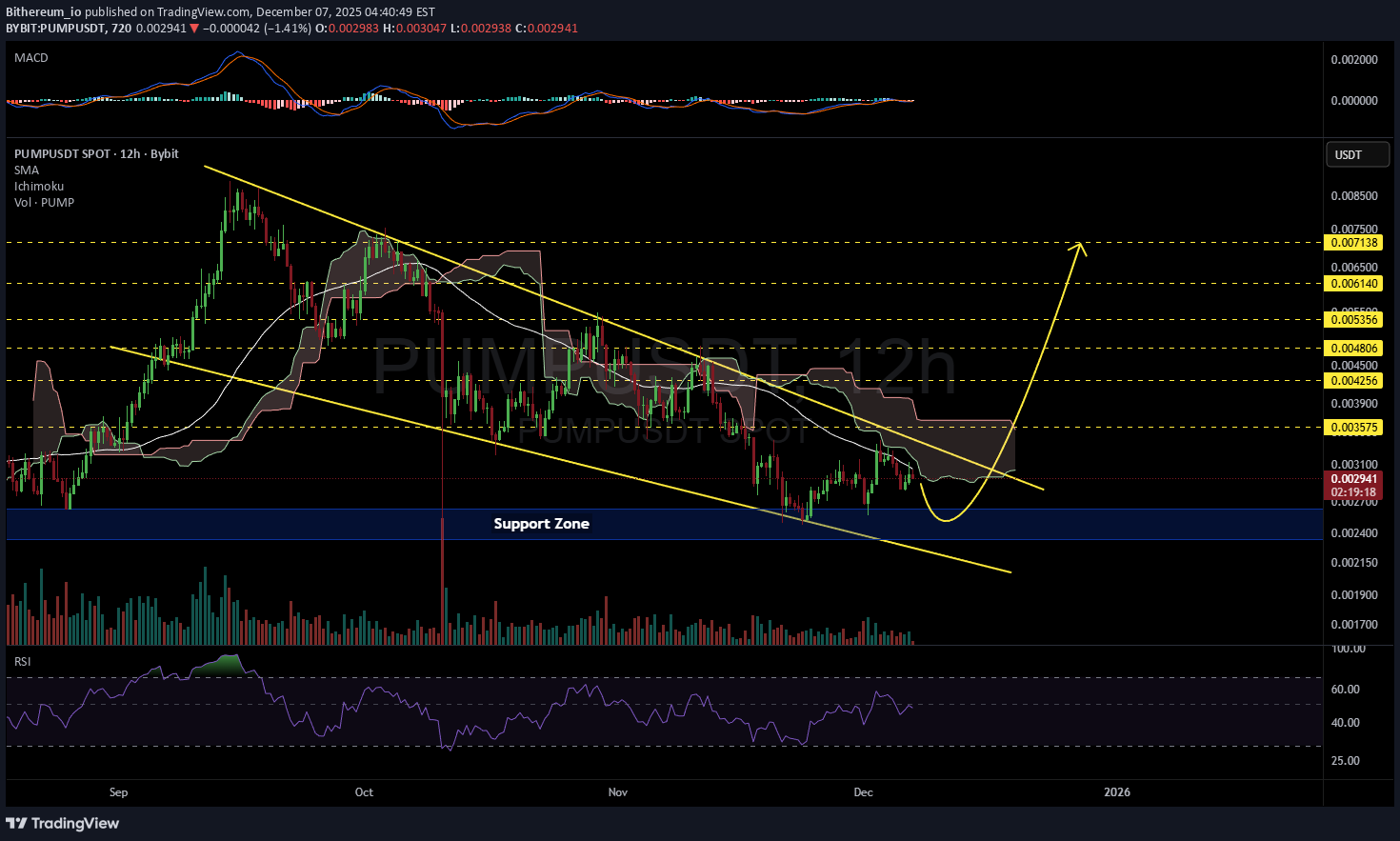
Task: Click the Bithereum_io publisher name
Action: point(43,12)
